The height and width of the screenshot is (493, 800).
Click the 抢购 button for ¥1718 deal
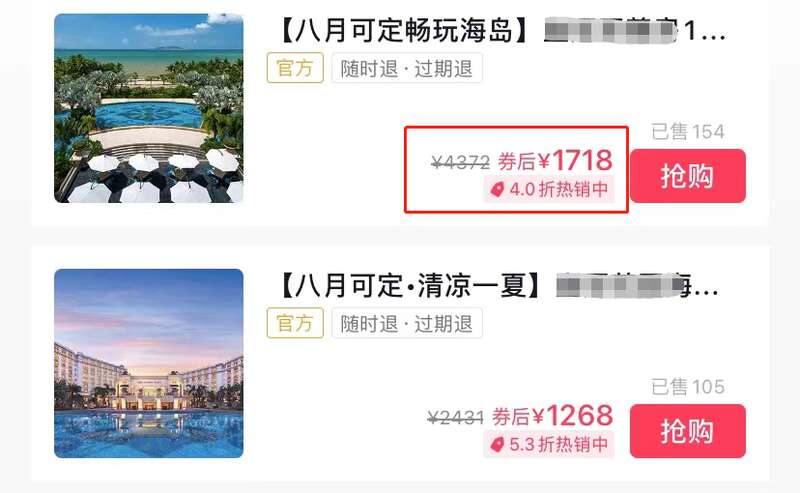(688, 176)
